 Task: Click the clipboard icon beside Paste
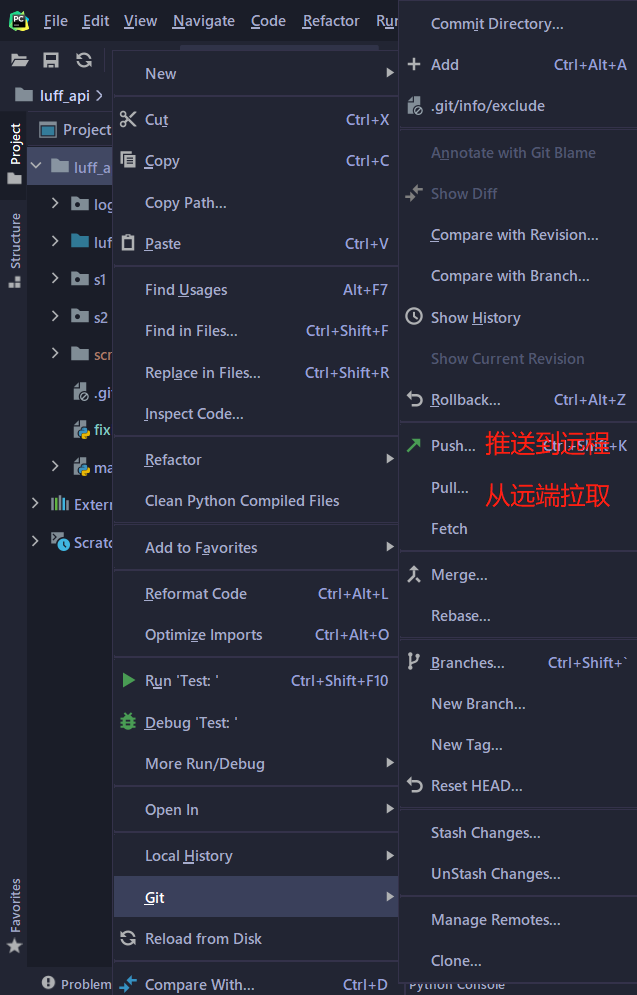click(128, 242)
